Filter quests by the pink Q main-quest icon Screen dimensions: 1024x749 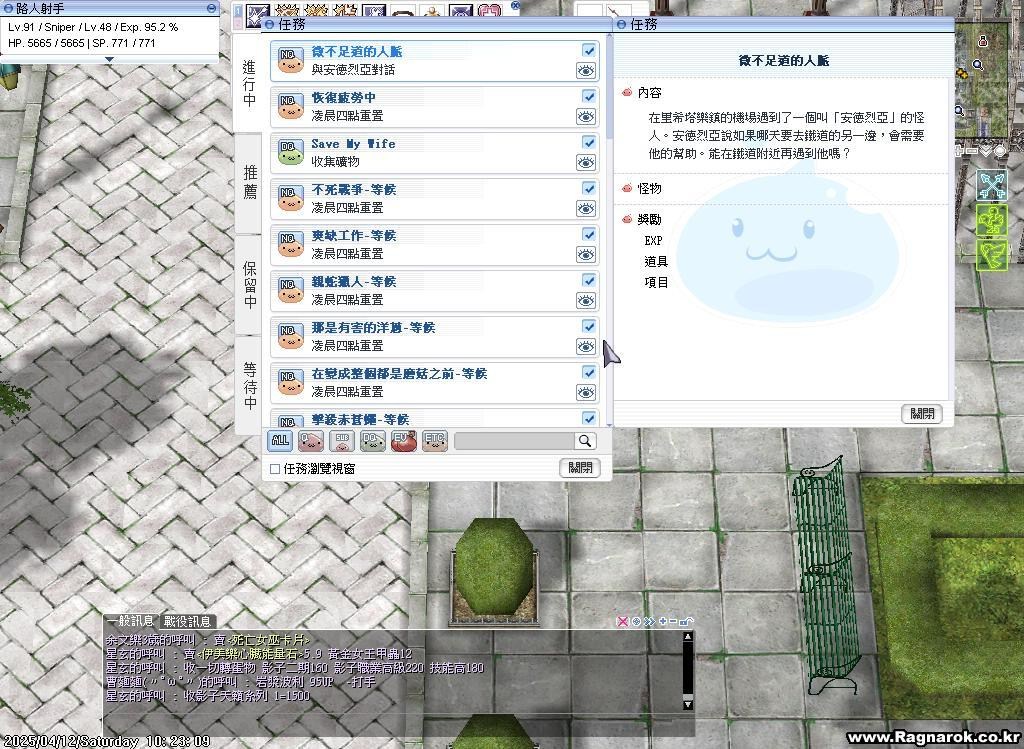point(311,441)
